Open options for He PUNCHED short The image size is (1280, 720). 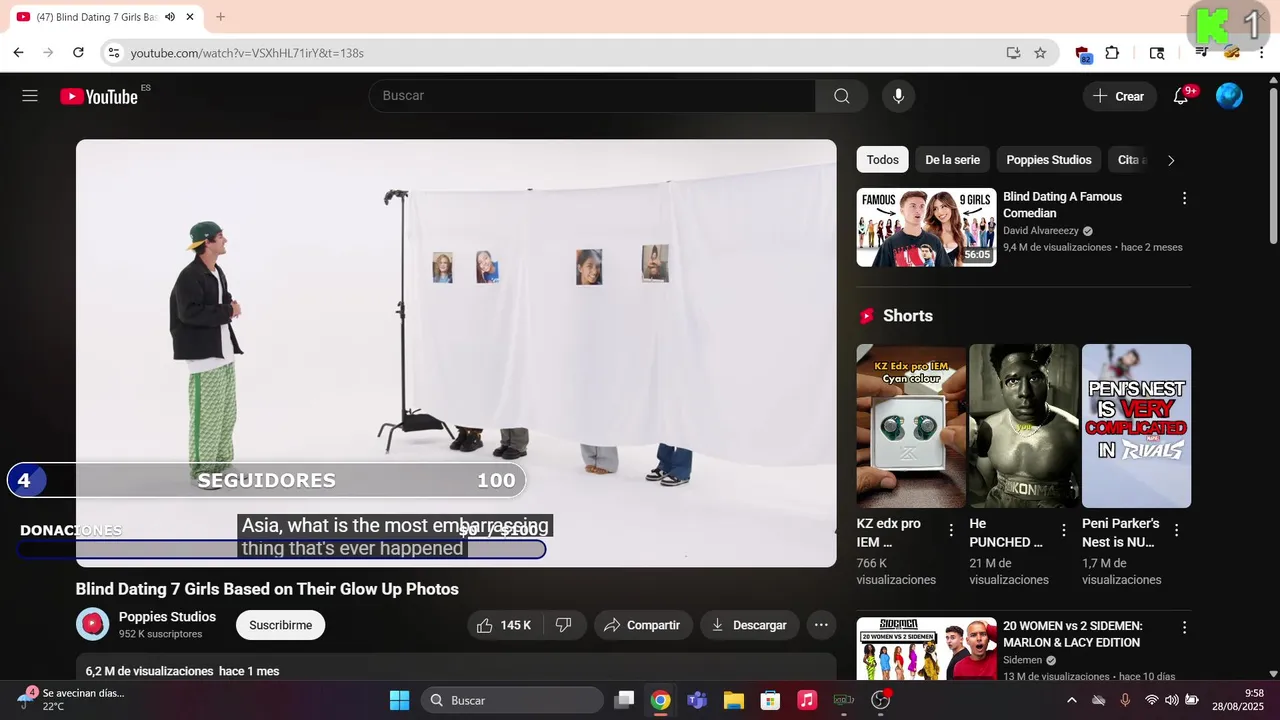click(1064, 530)
